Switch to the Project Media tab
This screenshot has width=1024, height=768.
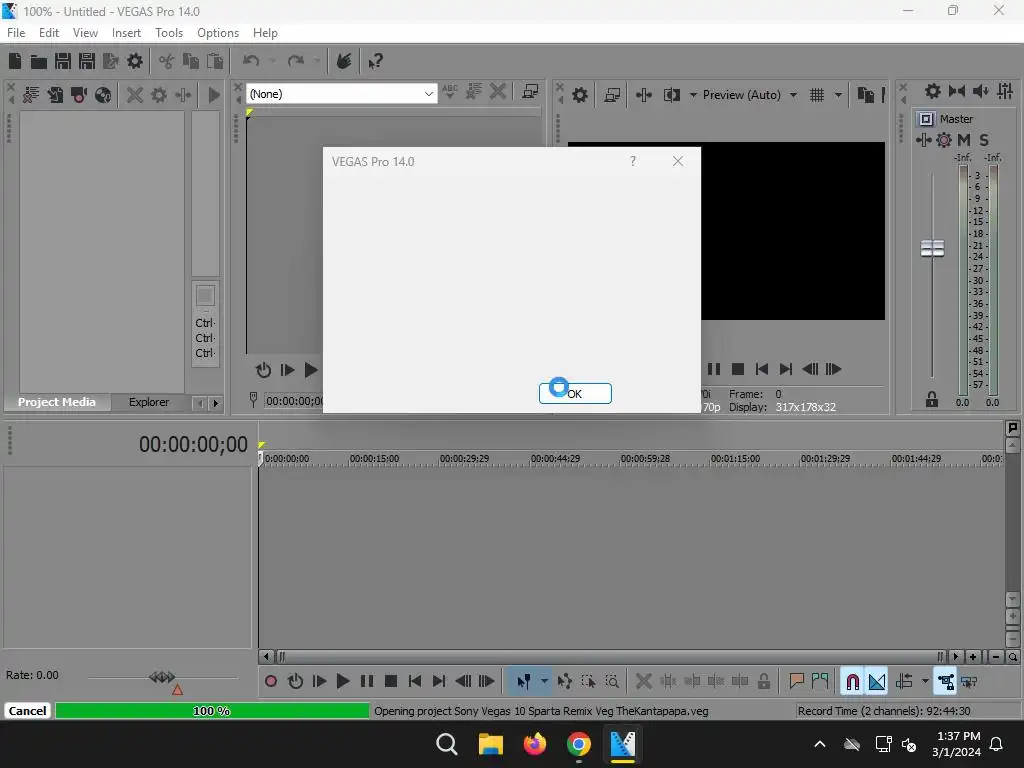point(57,402)
